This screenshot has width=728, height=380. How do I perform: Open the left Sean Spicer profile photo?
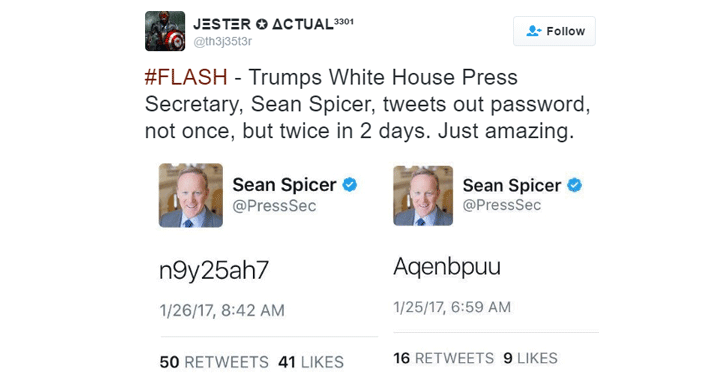[191, 195]
